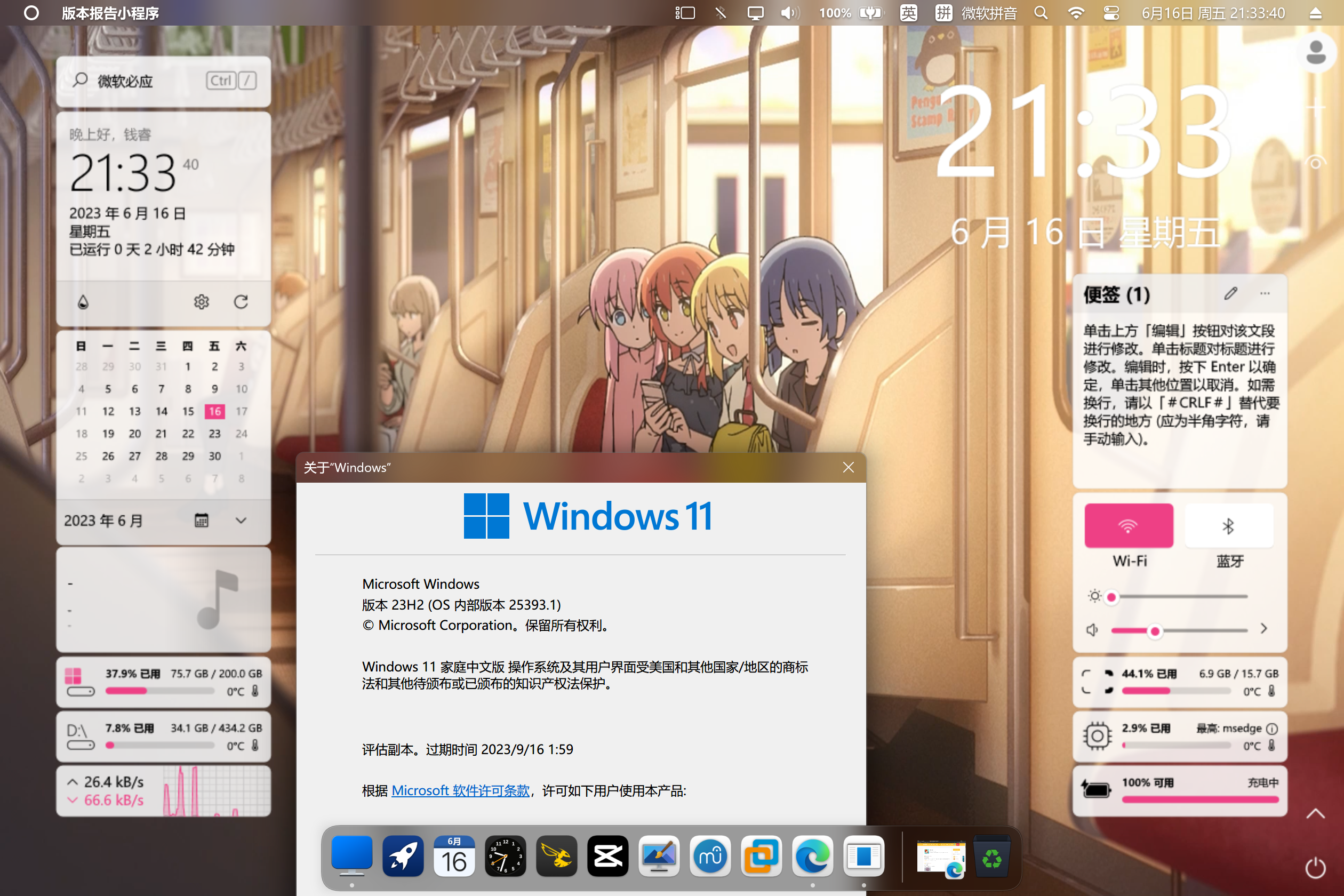This screenshot has width=1344, height=896.
Task: Launch the CapCut icon in dock
Action: click(x=607, y=856)
